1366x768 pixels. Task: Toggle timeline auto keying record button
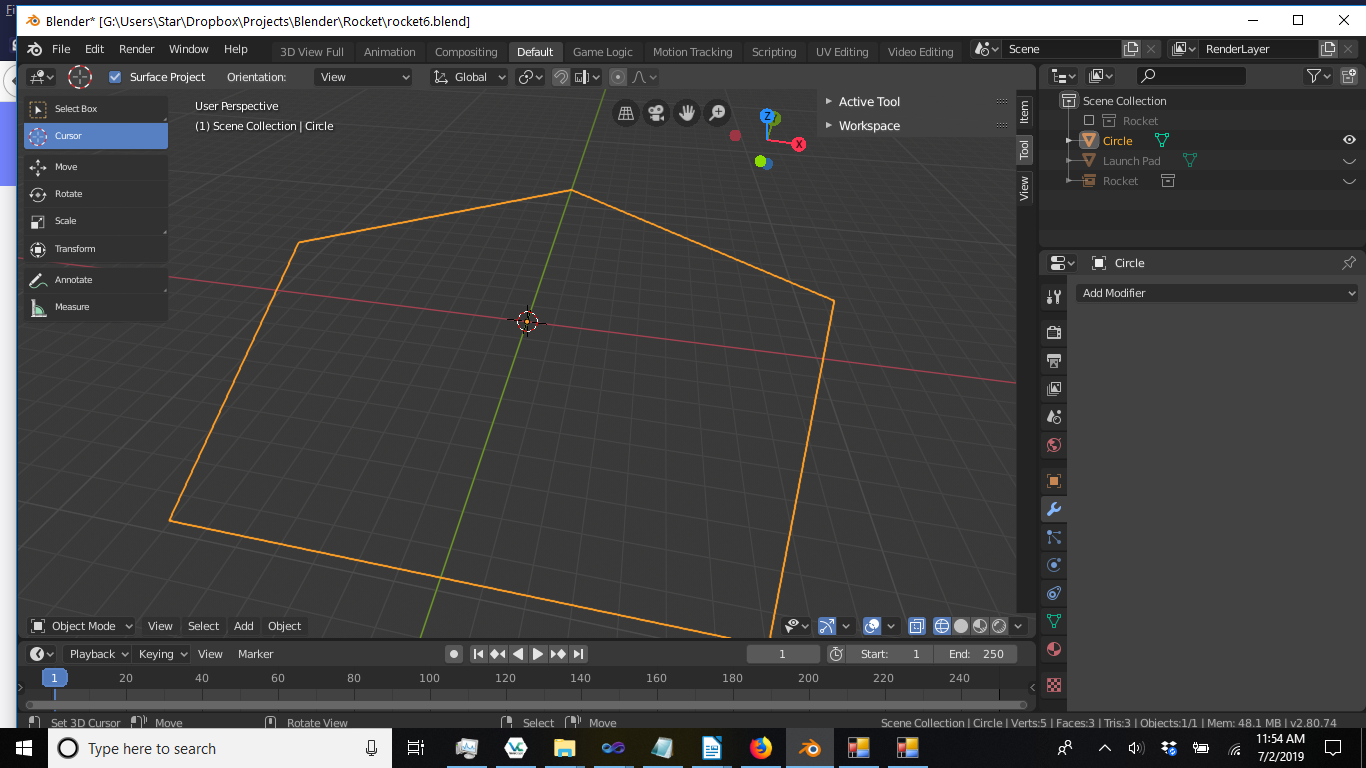coord(454,654)
